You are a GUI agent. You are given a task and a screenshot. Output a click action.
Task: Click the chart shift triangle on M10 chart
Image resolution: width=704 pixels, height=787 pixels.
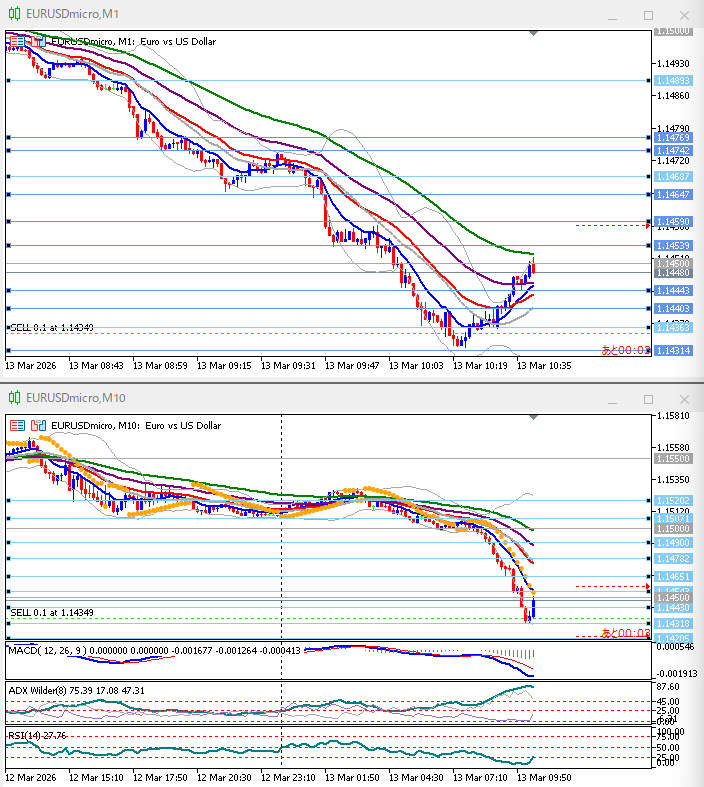click(x=532, y=417)
